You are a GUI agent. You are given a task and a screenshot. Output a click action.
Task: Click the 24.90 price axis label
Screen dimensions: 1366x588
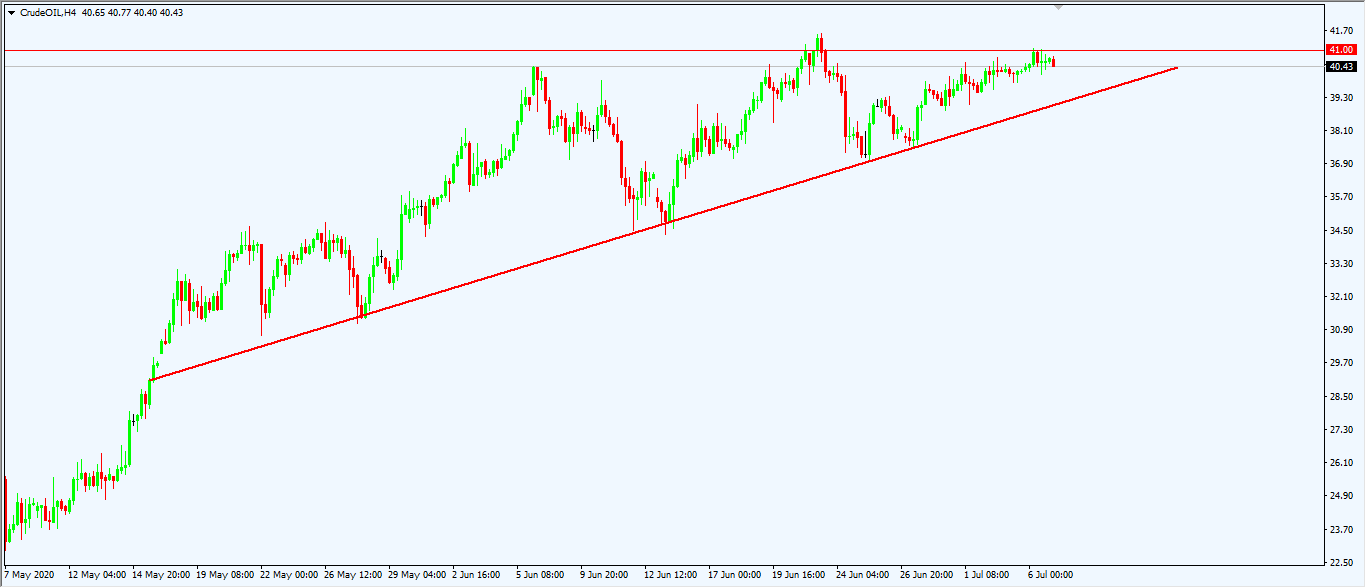point(1340,495)
